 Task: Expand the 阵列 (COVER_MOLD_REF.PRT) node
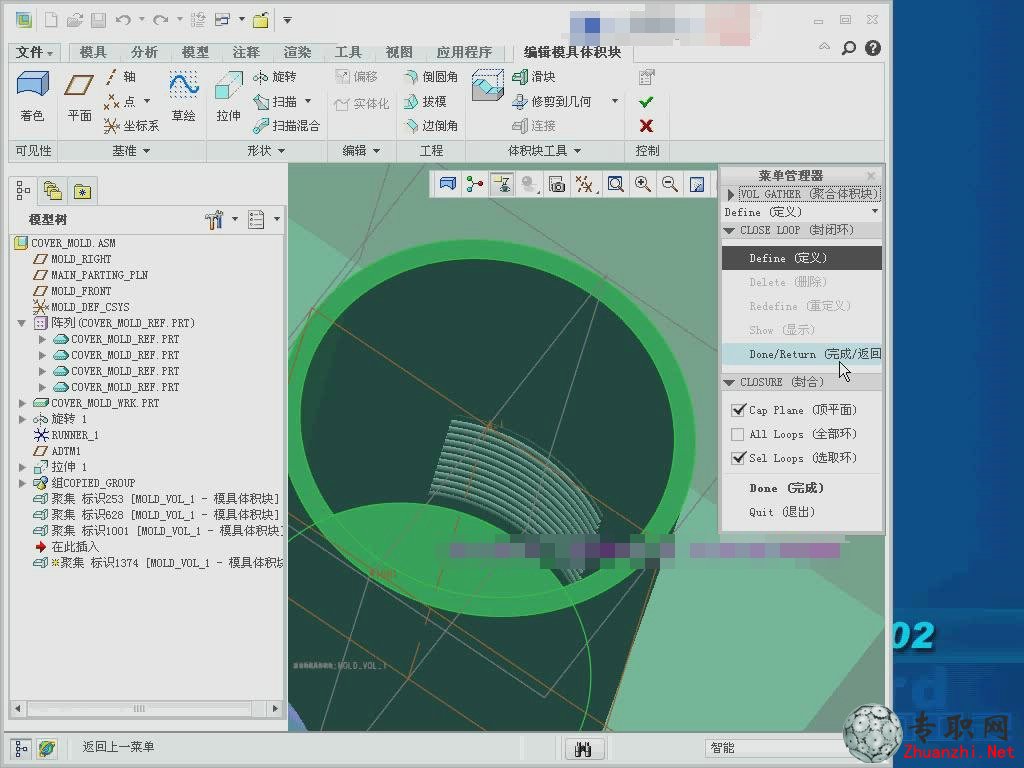coord(22,323)
